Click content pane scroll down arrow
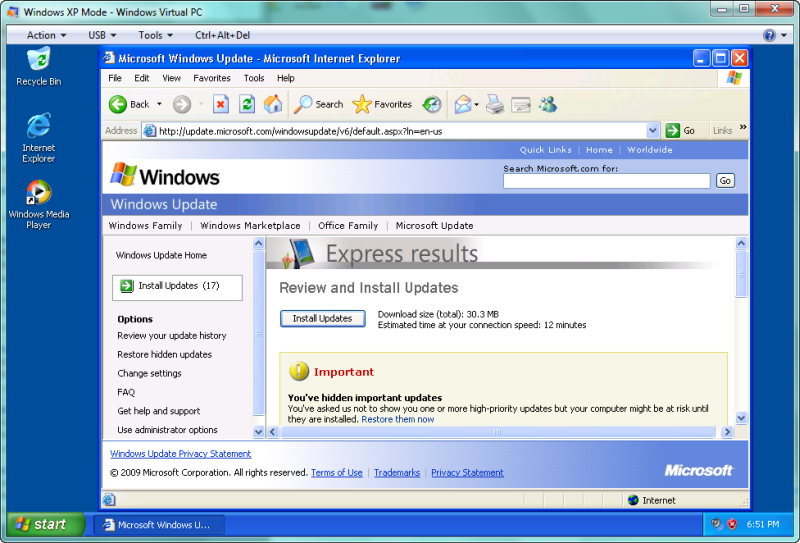800x543 pixels. click(741, 418)
